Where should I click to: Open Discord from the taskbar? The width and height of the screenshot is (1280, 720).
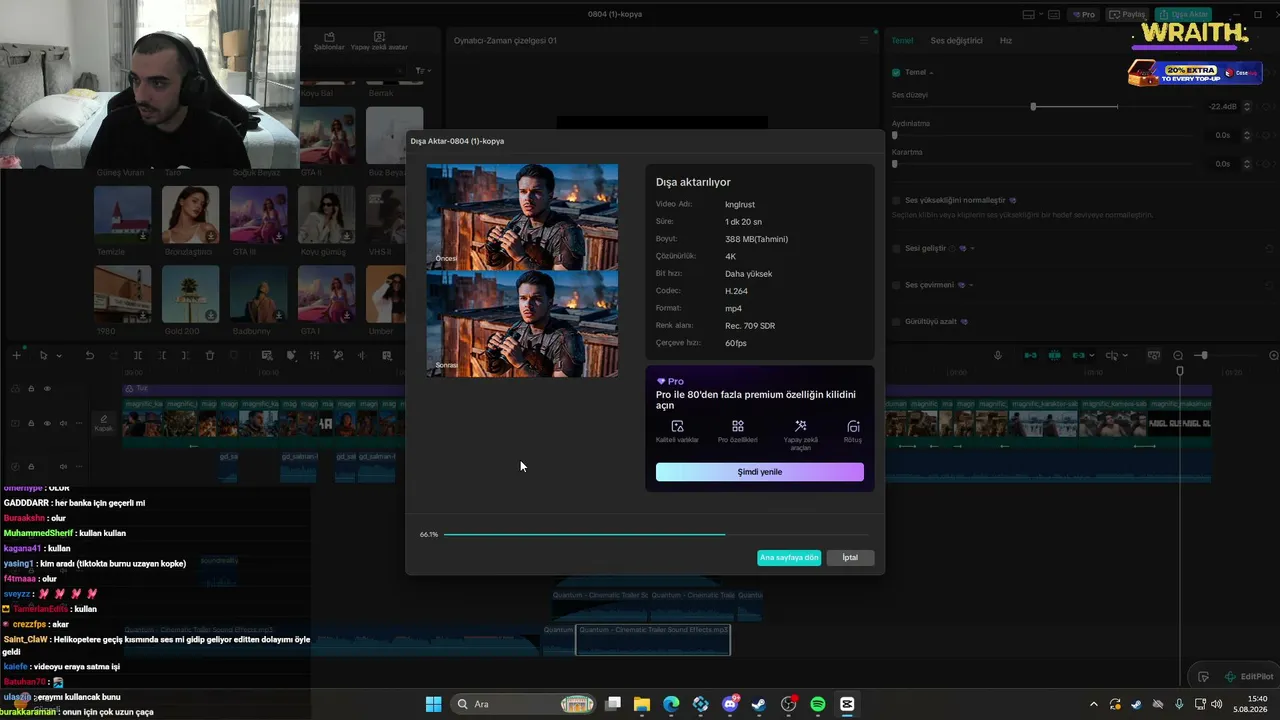[730, 704]
